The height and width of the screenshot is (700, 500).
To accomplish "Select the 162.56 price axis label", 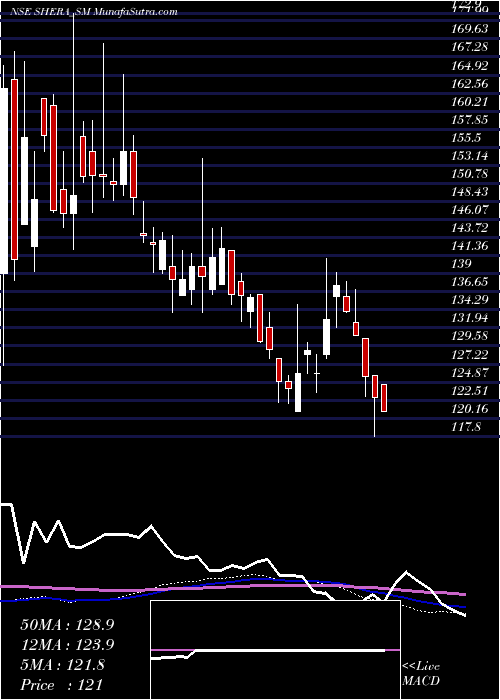I will 470,83.
